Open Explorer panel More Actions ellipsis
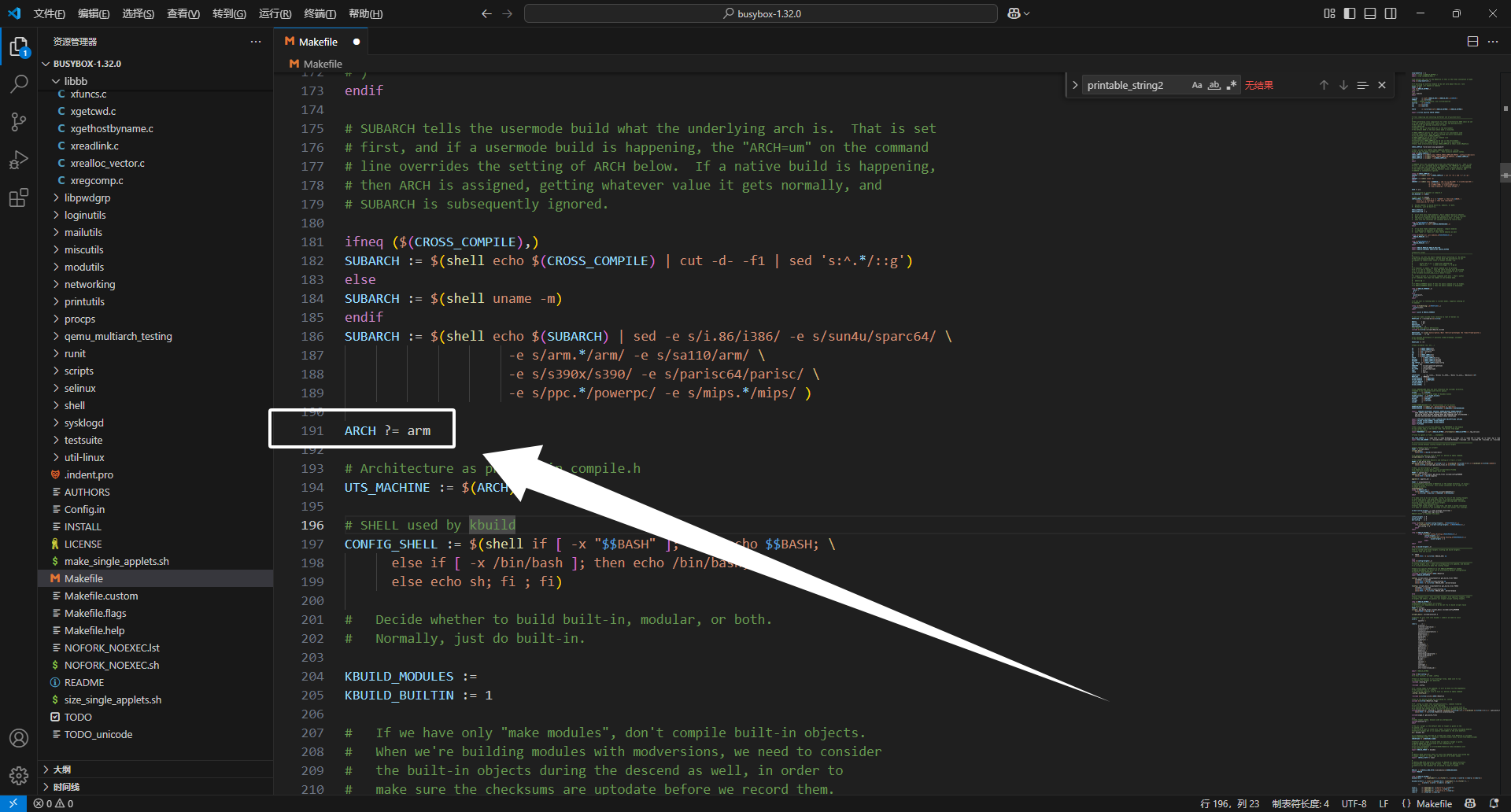The image size is (1511, 812). click(256, 42)
